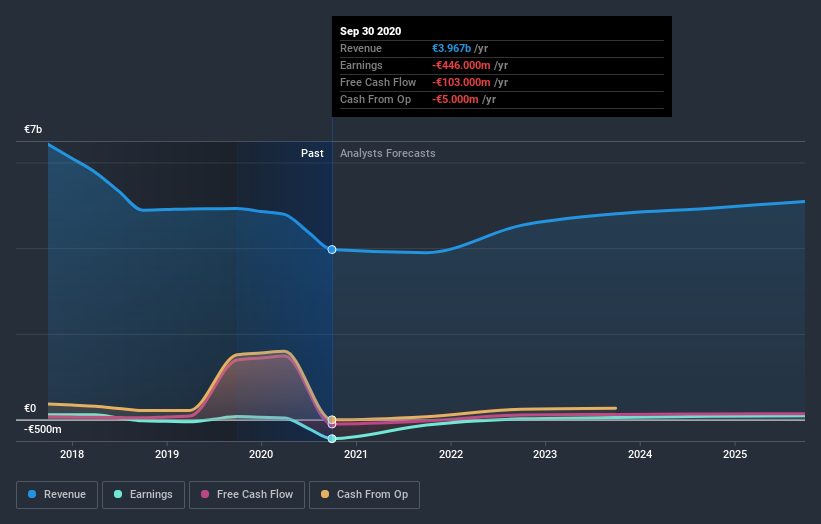
Task: Click the €3.967b revenue value in tooltip
Action: (x=451, y=48)
